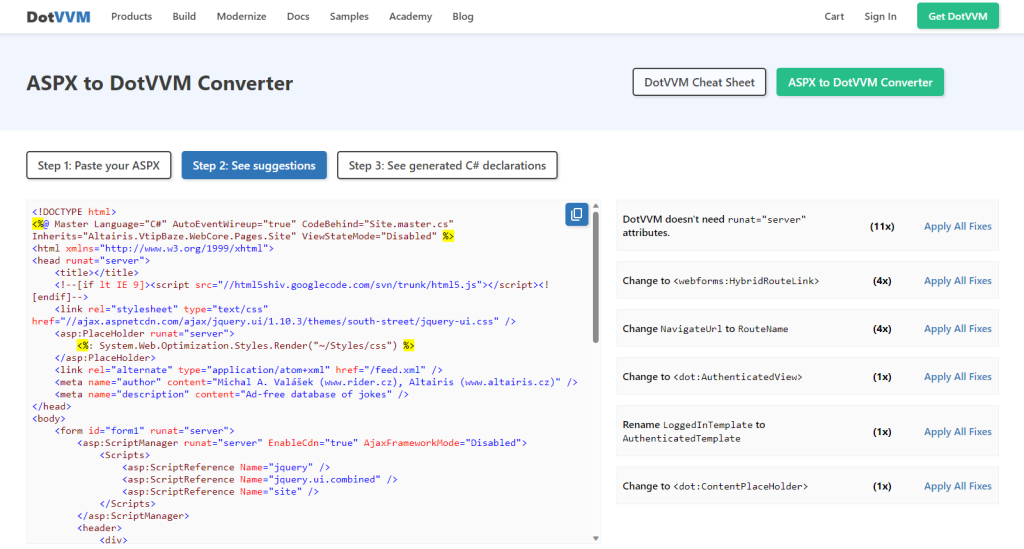
Task: Click "Change to <dot:ContentPlaceHolder>" suggestion text
Action: click(x=715, y=486)
